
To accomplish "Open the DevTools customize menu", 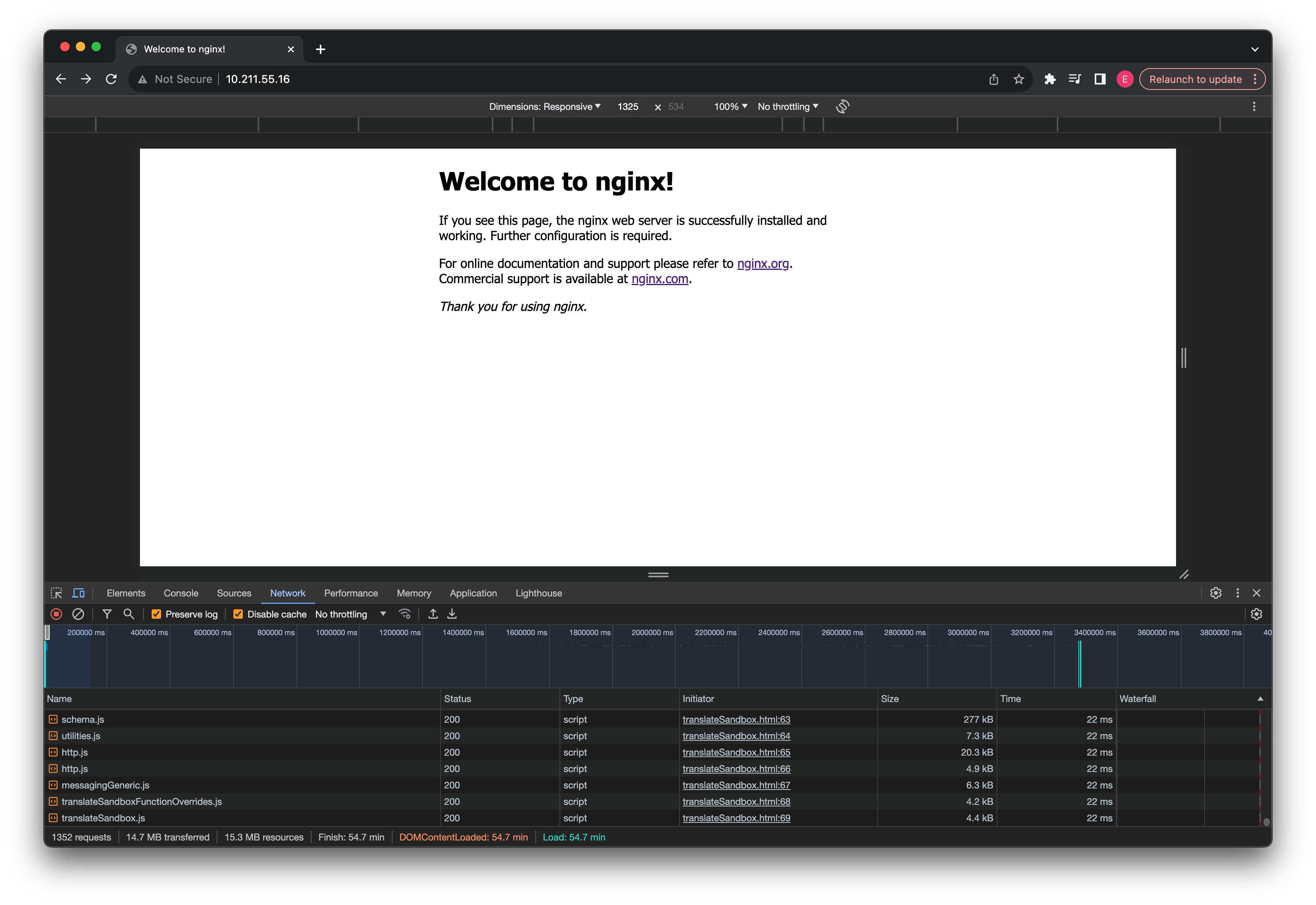I will click(x=1237, y=593).
